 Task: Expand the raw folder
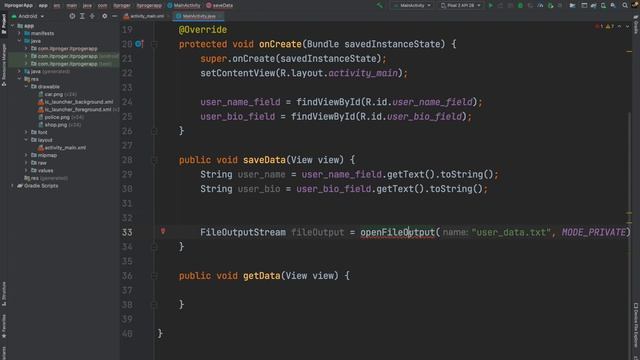(x=27, y=163)
